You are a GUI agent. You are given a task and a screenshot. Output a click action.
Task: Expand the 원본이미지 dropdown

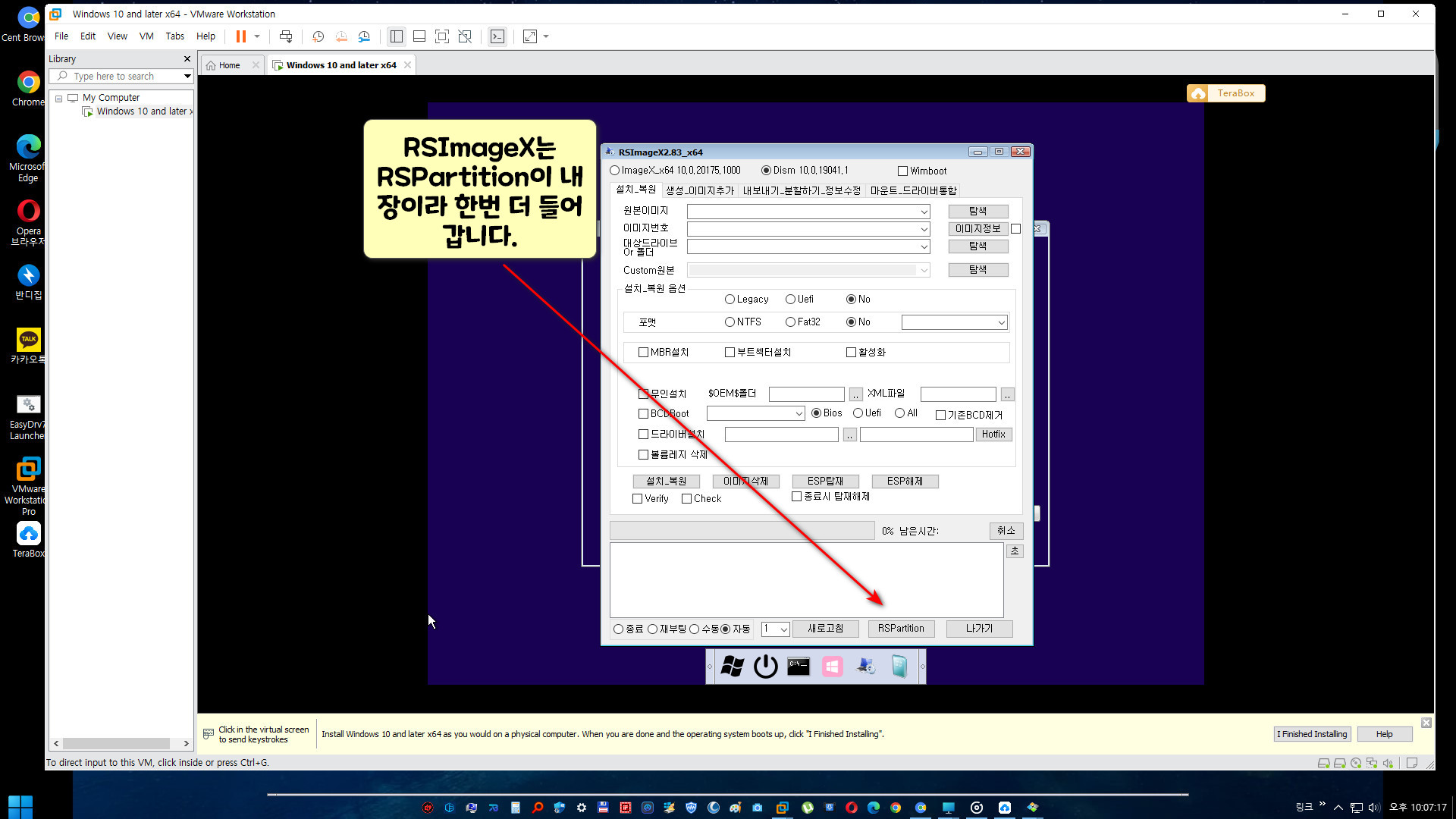[923, 212]
